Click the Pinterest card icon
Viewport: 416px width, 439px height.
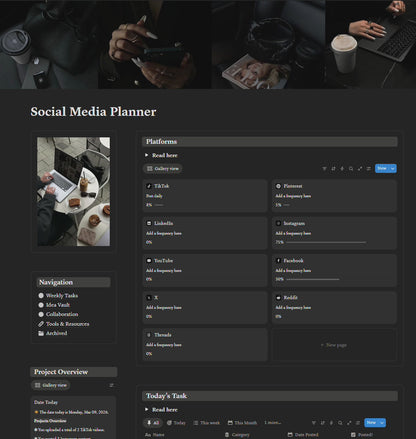pyautogui.click(x=278, y=186)
